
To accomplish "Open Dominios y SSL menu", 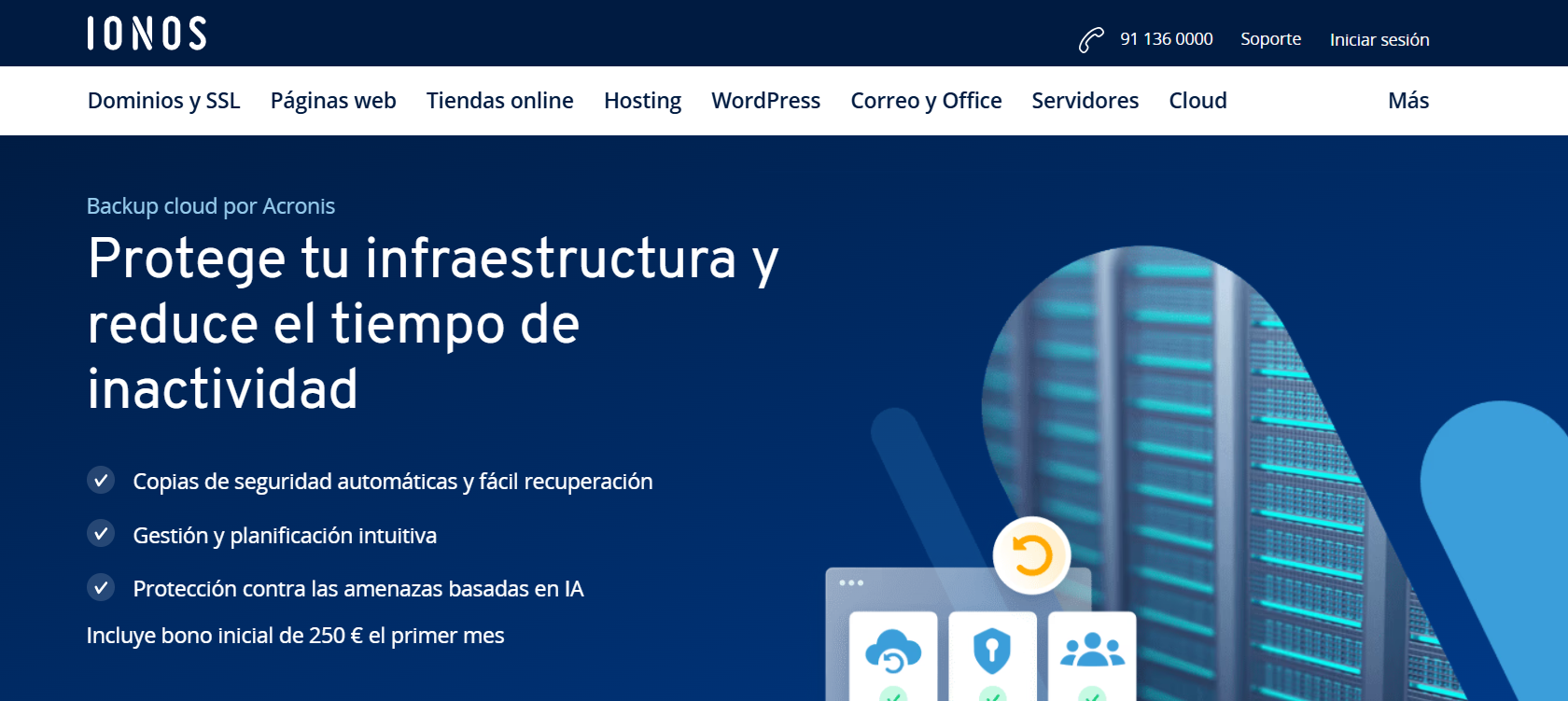I will pyautogui.click(x=164, y=101).
